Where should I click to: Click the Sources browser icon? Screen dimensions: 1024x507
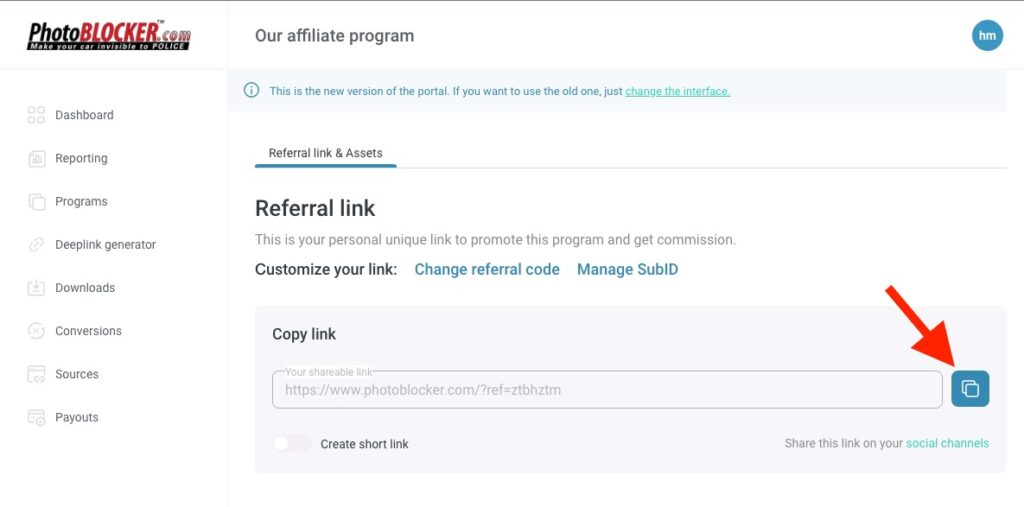37,374
